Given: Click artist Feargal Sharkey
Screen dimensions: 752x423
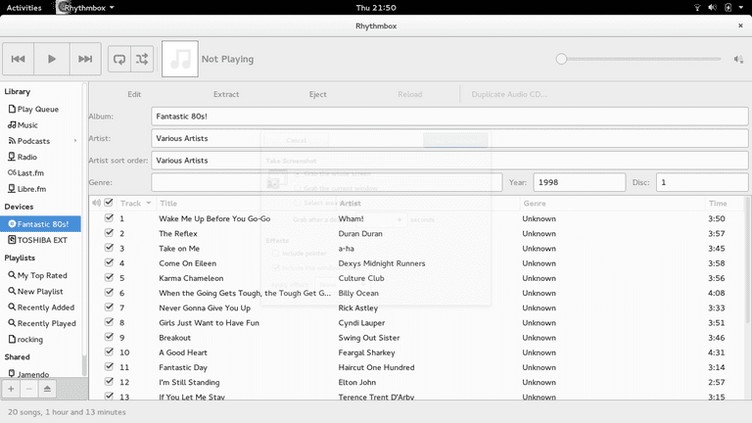Looking at the screenshot, I should click(366, 352).
